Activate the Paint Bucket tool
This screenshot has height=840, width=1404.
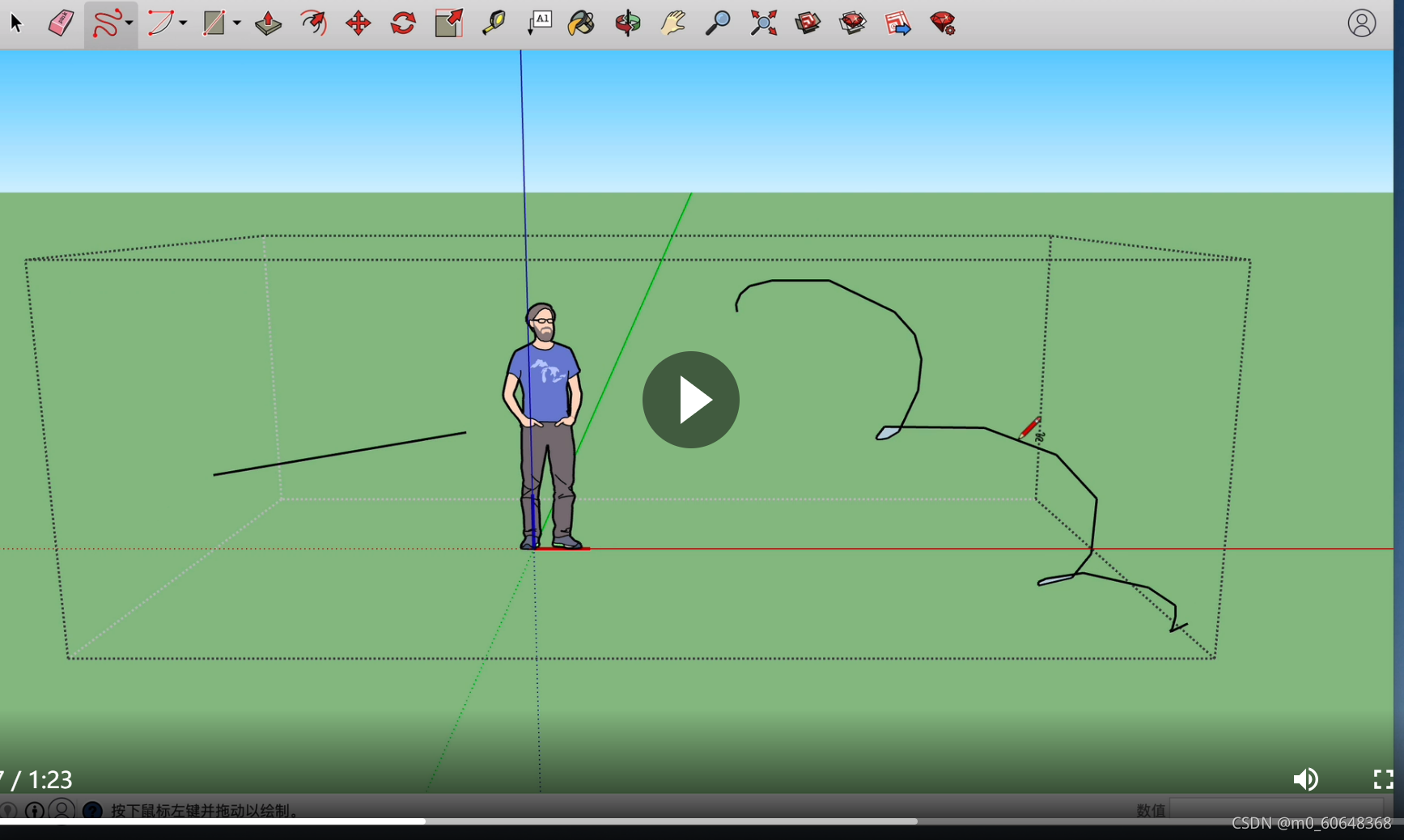pyautogui.click(x=581, y=23)
